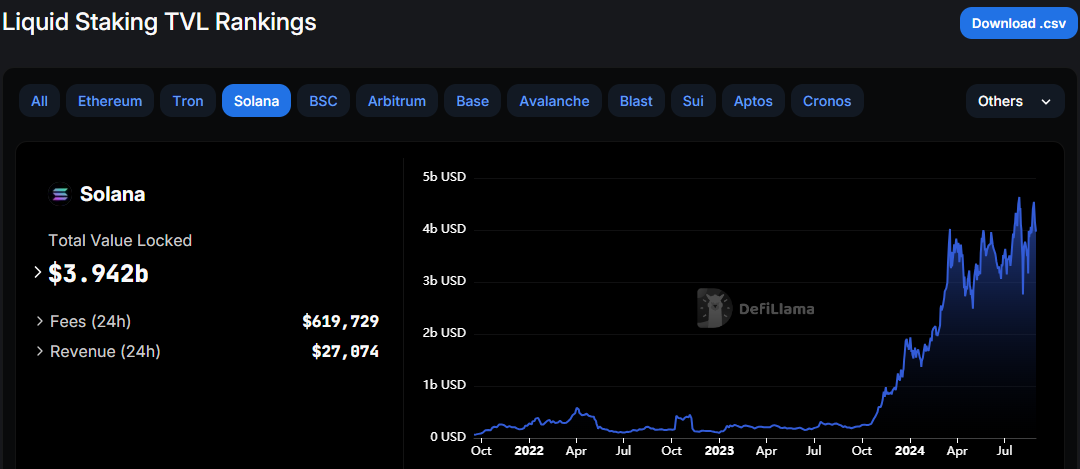Screen dimensions: 1080x469
Task: Download the .csv file
Action: 1019,23
